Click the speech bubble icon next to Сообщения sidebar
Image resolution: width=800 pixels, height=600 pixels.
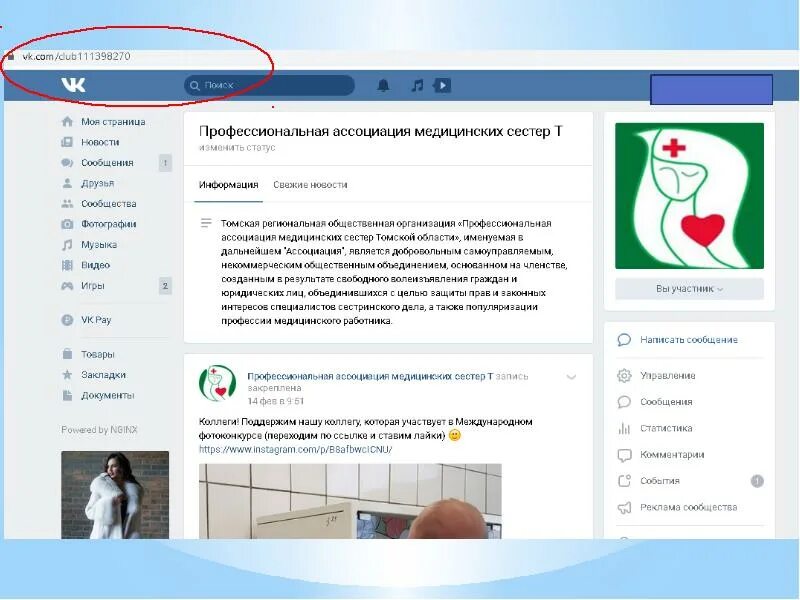[67, 163]
